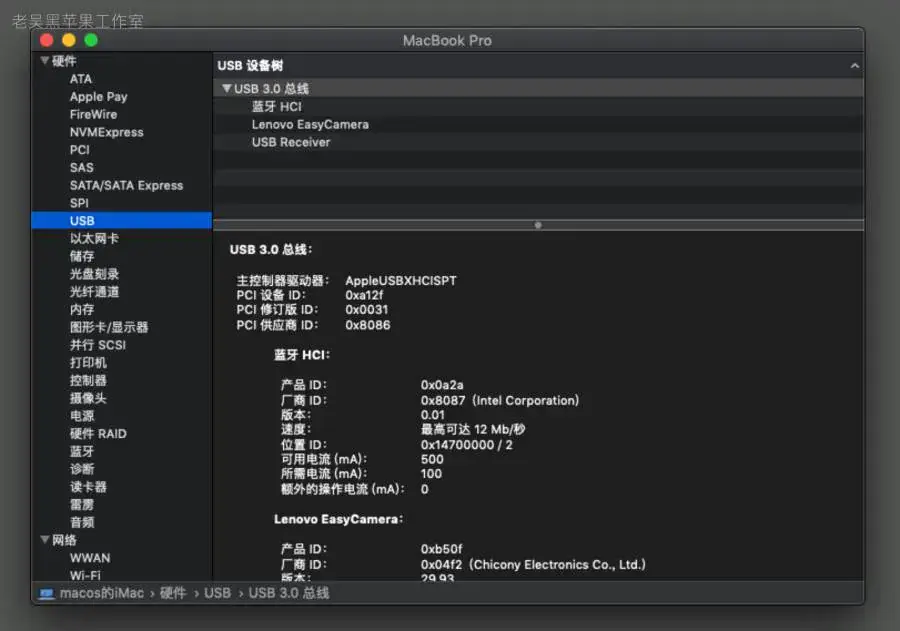Click the computer icon in the path bar
The image size is (900, 631).
click(x=46, y=593)
